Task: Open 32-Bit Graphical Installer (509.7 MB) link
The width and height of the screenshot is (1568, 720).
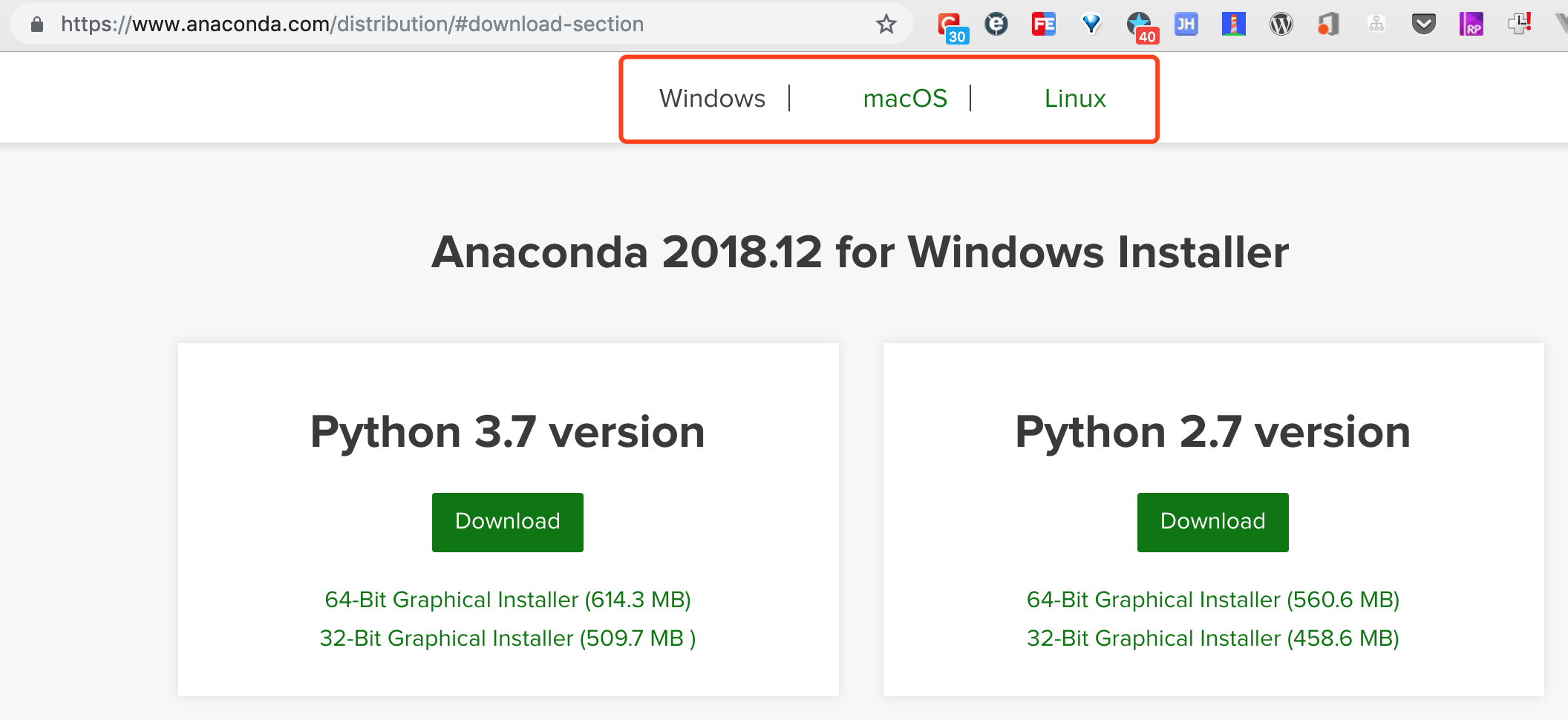Action: (x=508, y=638)
